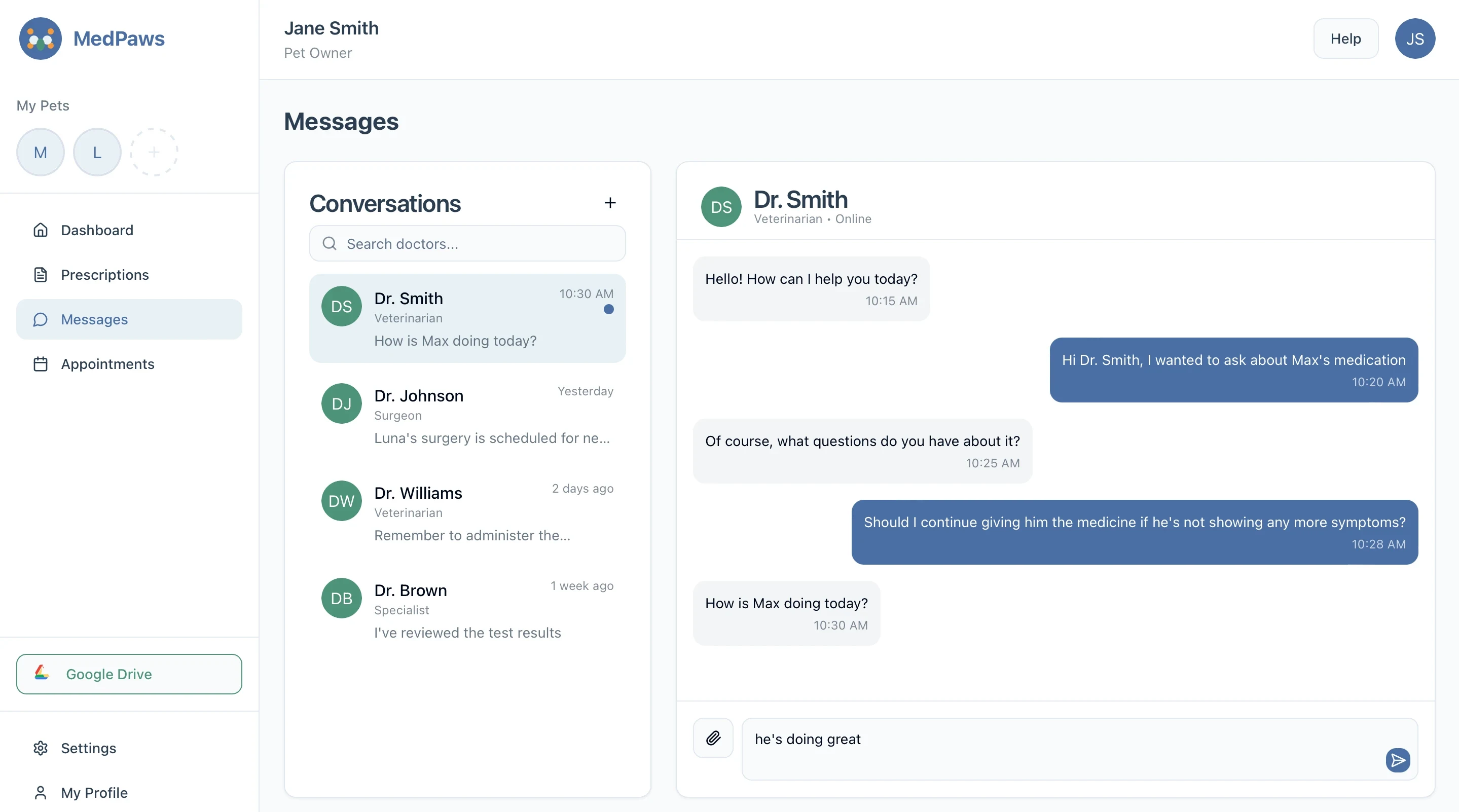Click the search magnifier icon
This screenshot has width=1459, height=812.
point(329,243)
